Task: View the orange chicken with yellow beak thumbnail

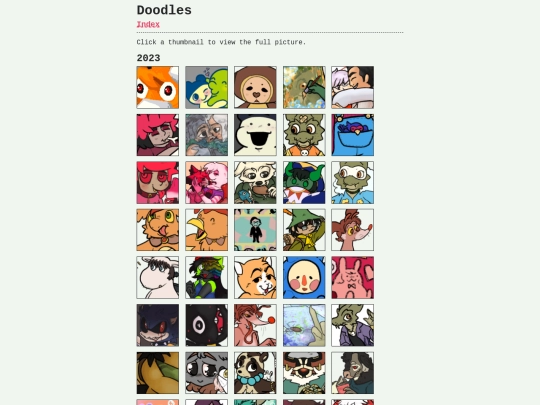Action: point(207,230)
